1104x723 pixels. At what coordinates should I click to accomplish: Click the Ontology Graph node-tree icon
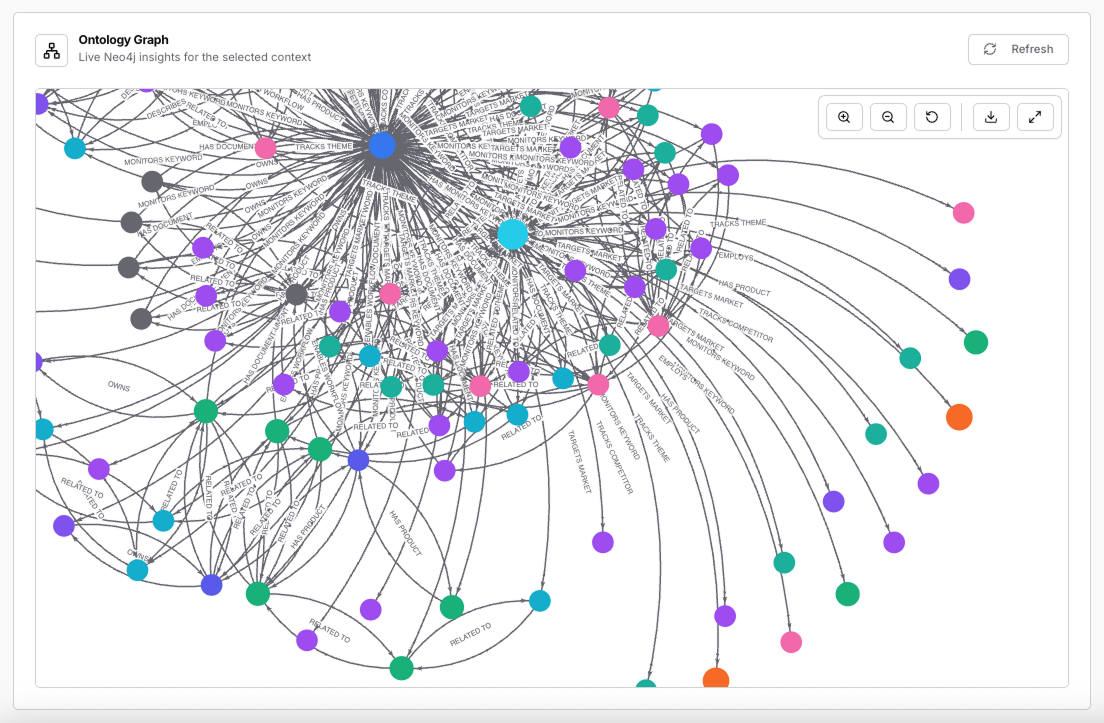tap(51, 49)
